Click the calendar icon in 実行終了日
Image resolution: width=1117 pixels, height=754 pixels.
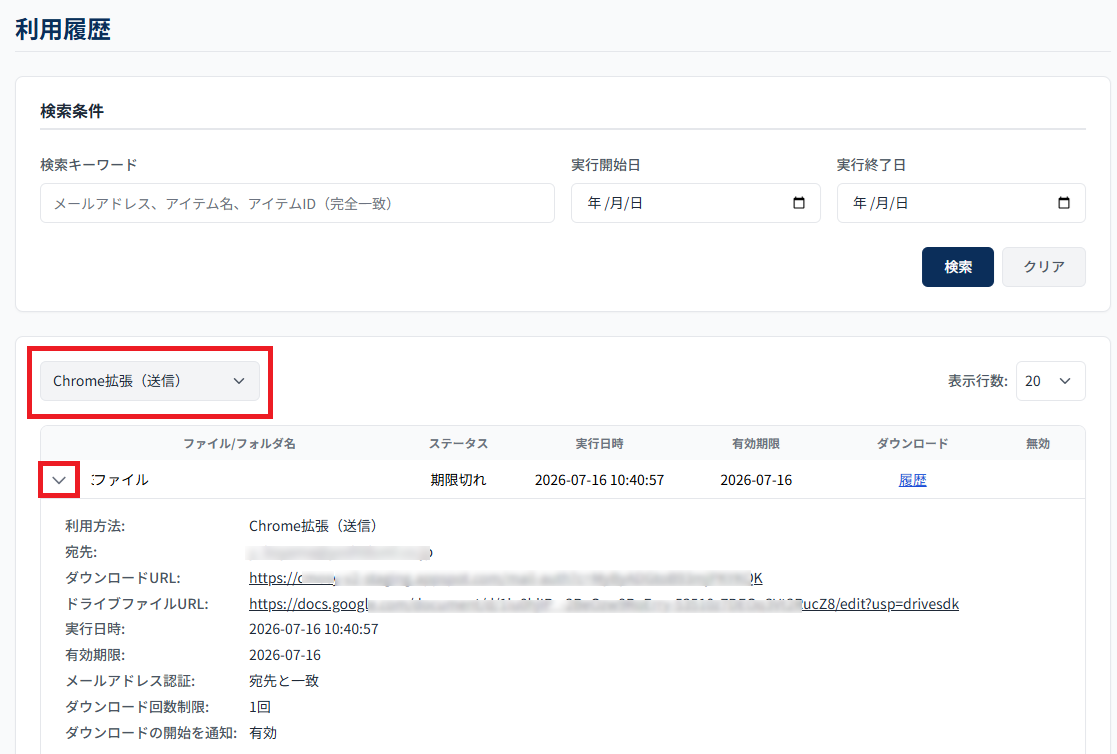pyautogui.click(x=1064, y=203)
